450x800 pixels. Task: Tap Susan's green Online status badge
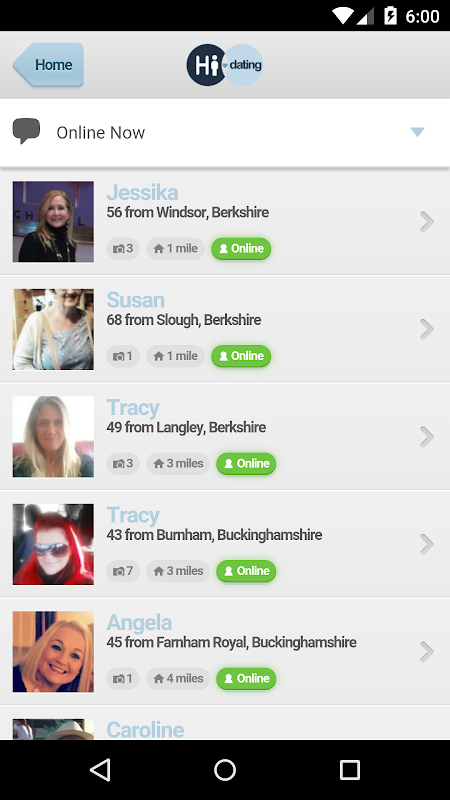click(x=241, y=356)
